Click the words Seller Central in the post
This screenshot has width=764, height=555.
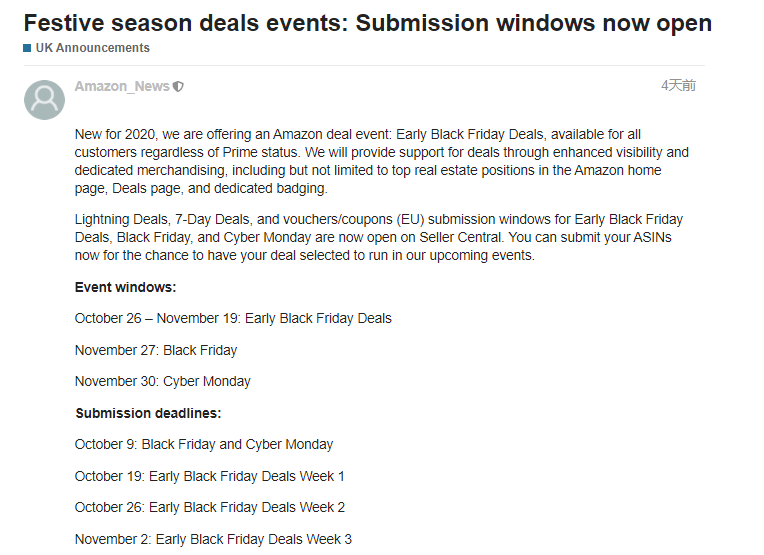(460, 237)
